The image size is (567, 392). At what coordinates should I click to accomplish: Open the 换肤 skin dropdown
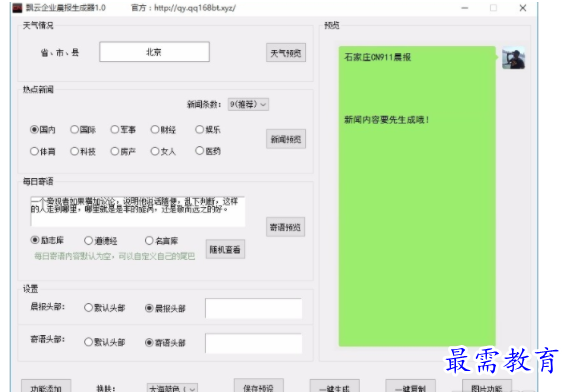(172, 388)
